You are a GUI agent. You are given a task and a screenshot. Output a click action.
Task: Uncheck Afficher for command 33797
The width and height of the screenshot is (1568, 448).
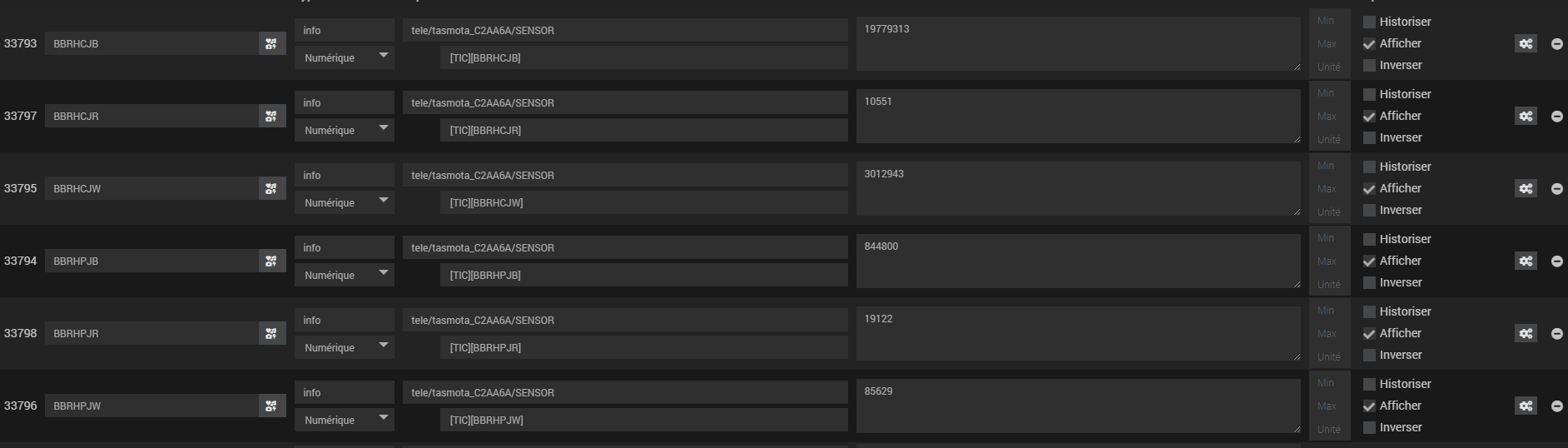[1369, 116]
